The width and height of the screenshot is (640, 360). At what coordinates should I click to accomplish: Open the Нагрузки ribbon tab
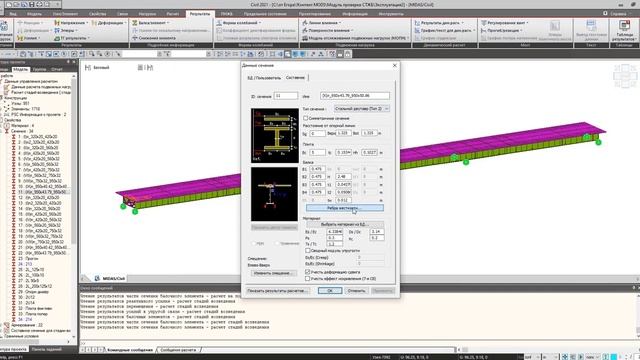(x=147, y=14)
